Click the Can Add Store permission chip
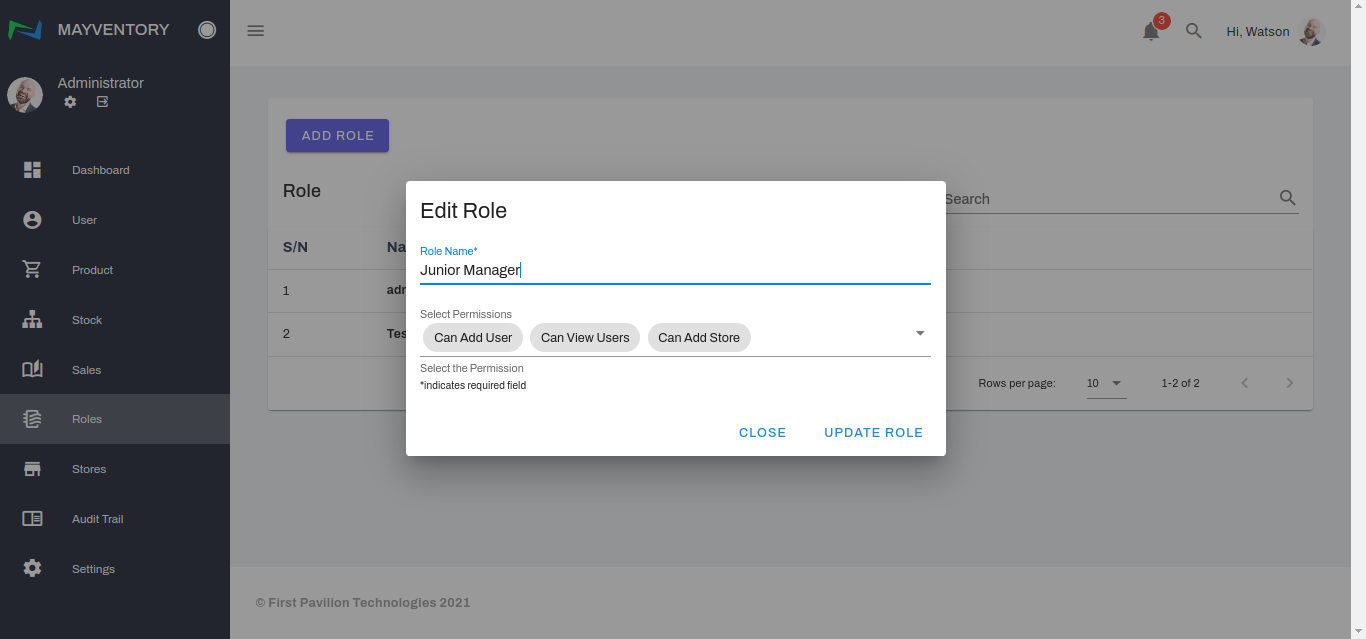1366x639 pixels. [699, 338]
